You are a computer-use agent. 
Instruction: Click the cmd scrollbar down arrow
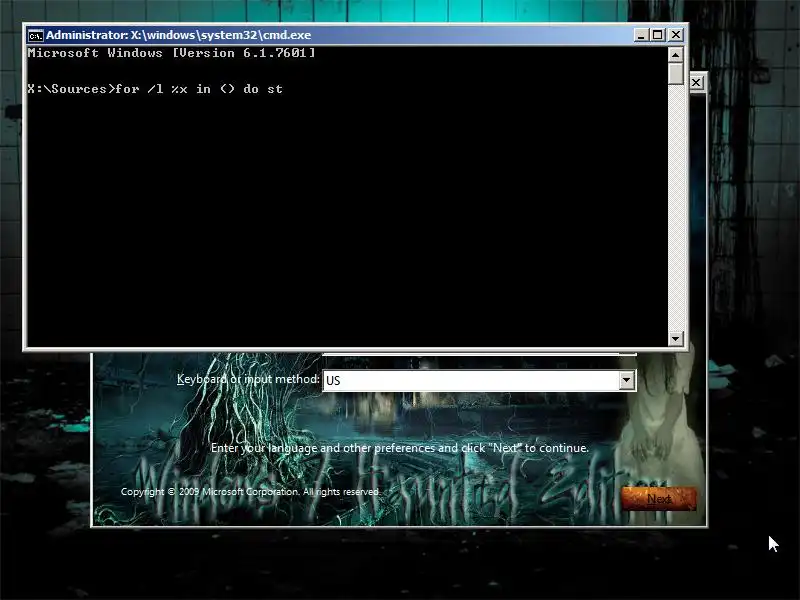(x=676, y=338)
